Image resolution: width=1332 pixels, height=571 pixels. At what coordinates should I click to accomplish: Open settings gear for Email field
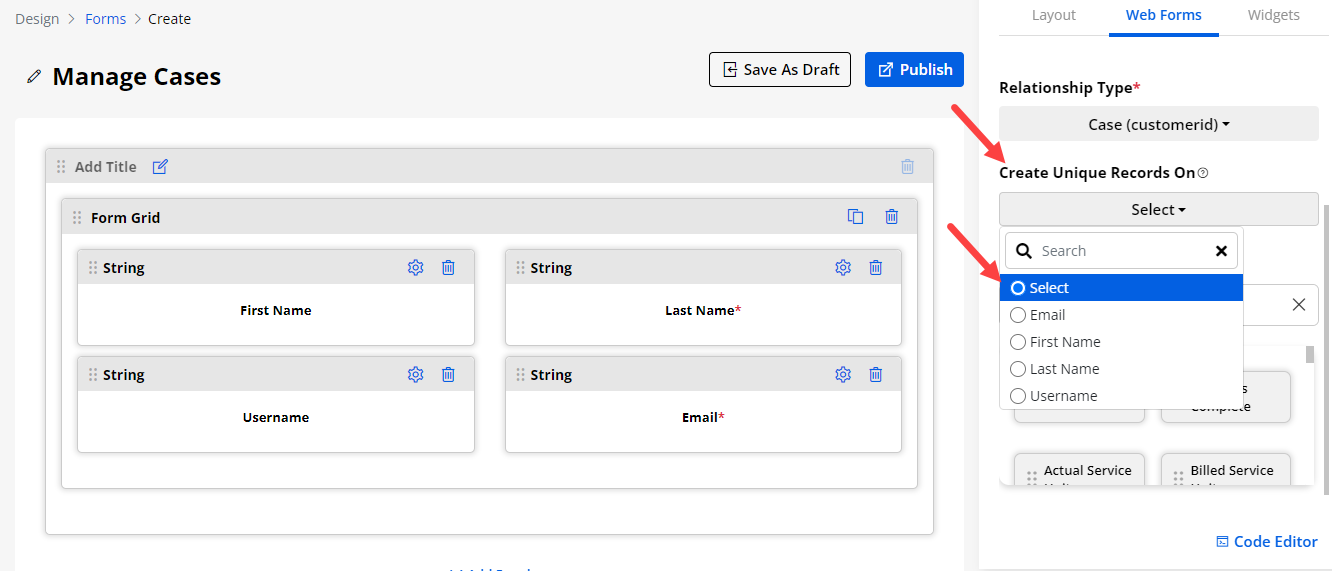click(x=843, y=375)
